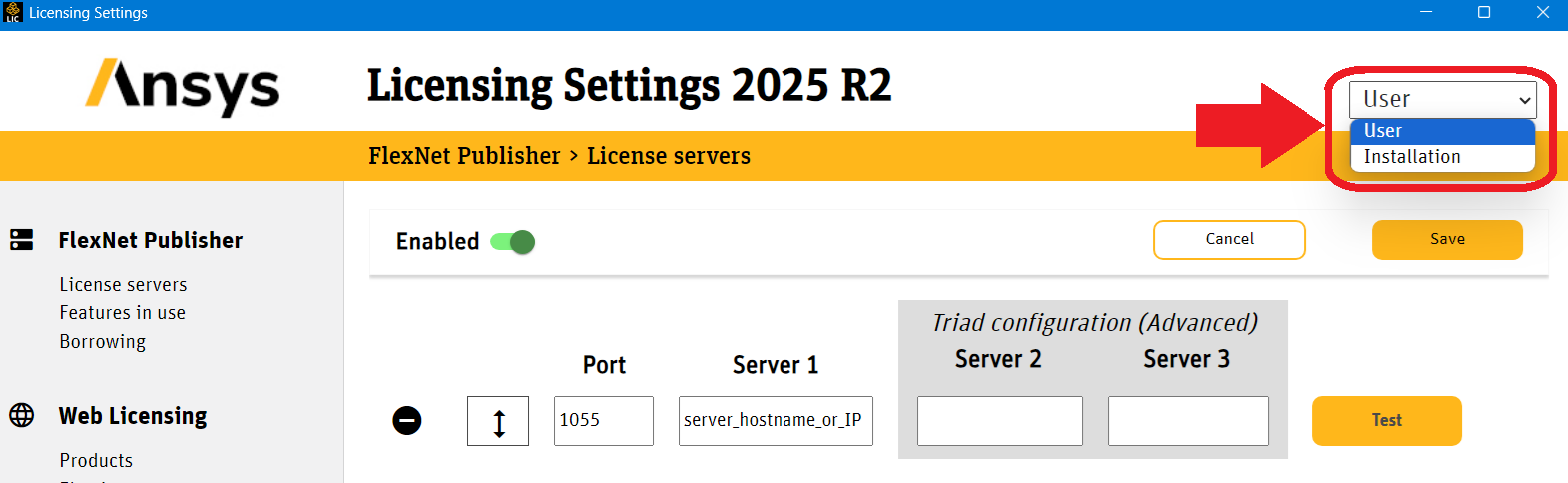Click the Server 1 hostname field
This screenshot has width=1568, height=483.
(776, 421)
